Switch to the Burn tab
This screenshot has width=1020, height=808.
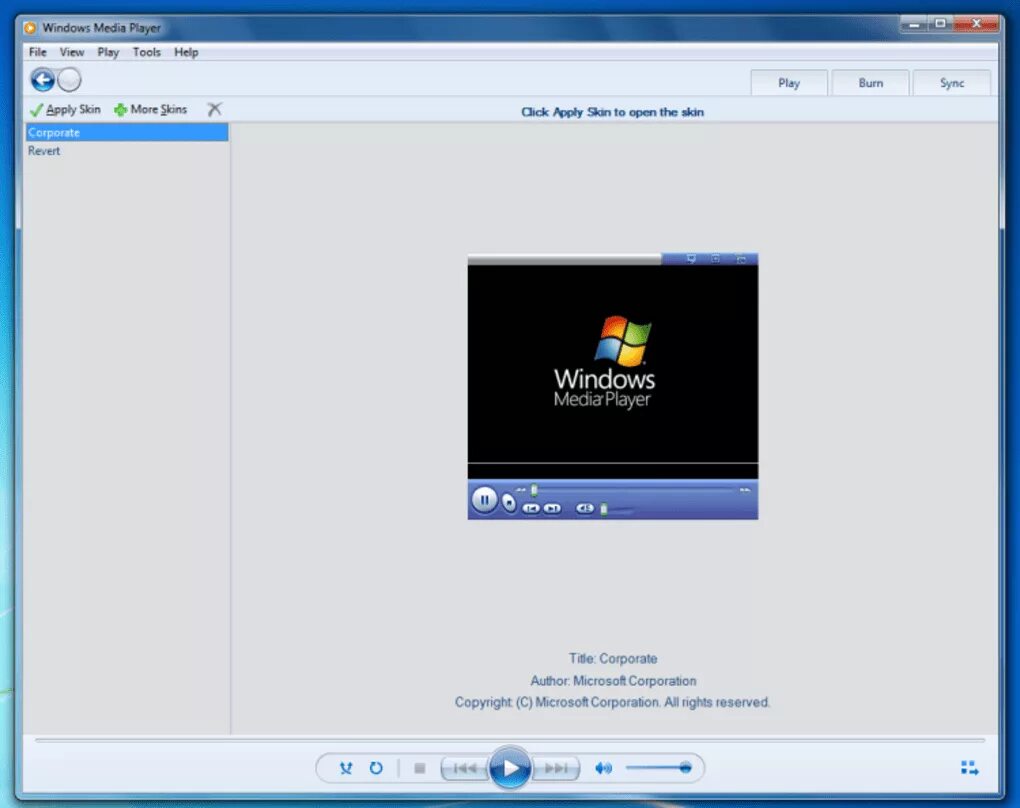[x=870, y=83]
